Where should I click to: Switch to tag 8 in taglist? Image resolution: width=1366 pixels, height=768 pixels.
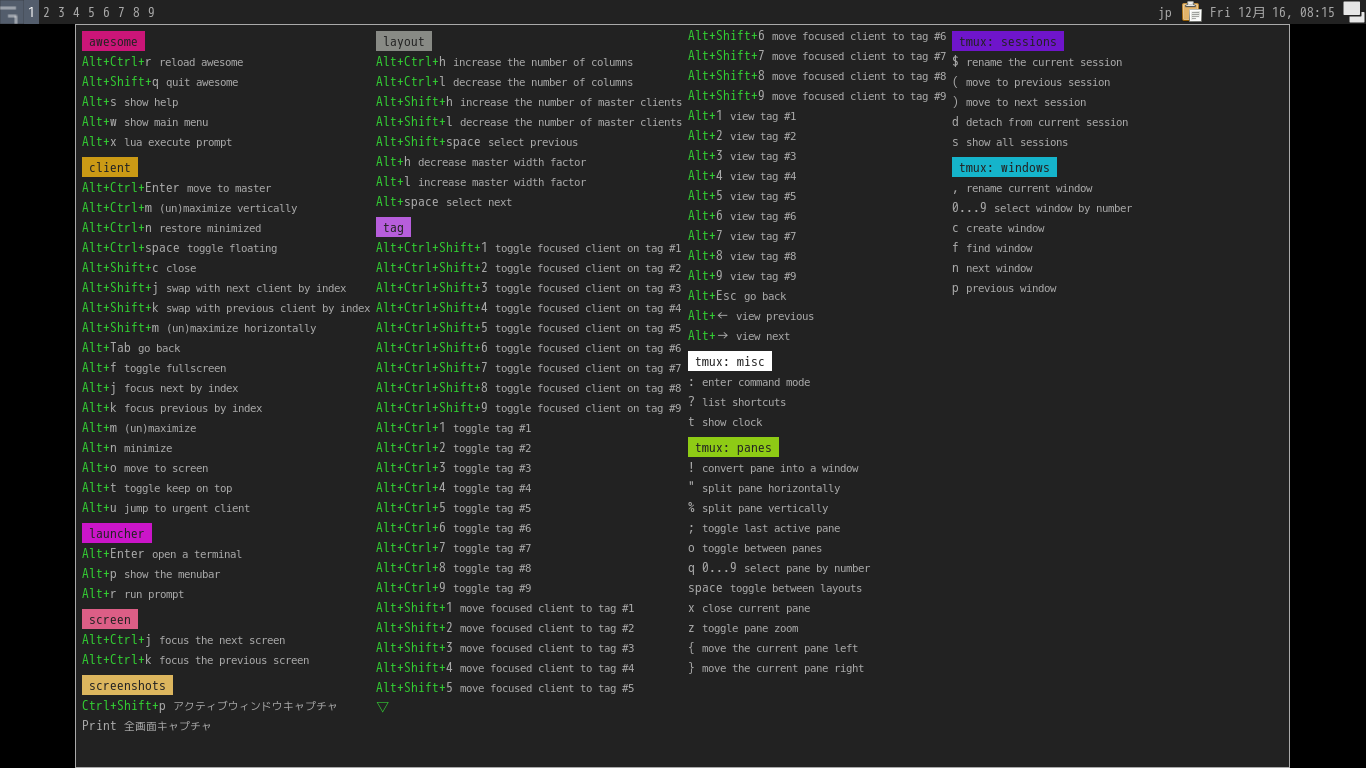(136, 12)
